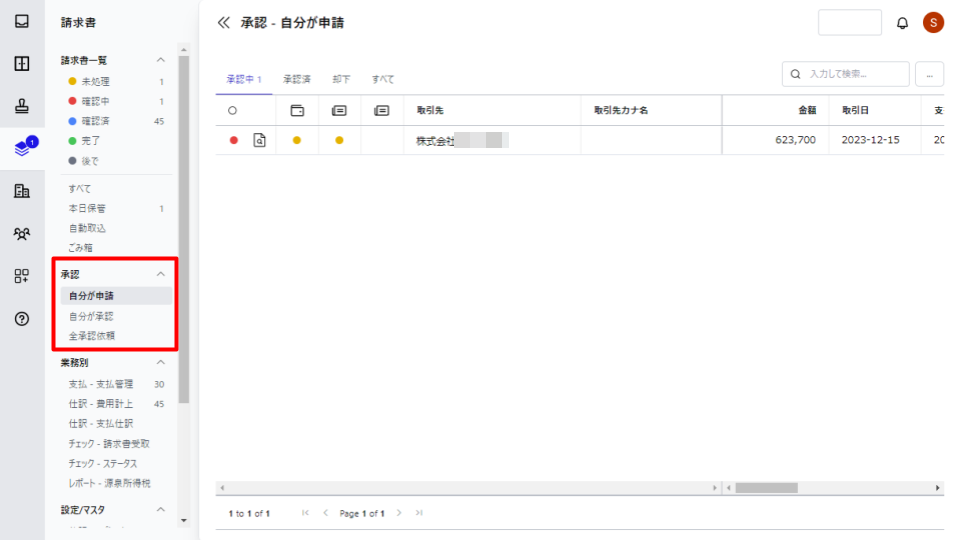Switch to the 承認中 tab
This screenshot has width=960, height=540.
tap(244, 80)
